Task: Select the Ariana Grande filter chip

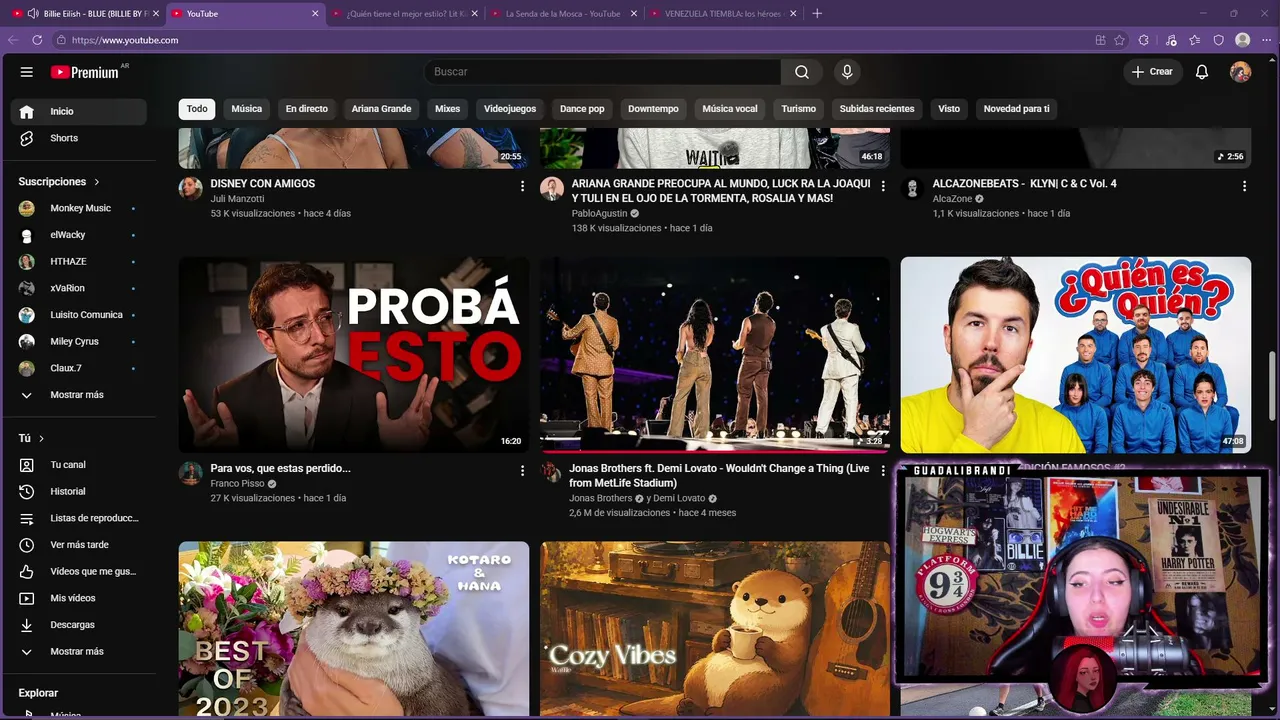Action: point(381,109)
